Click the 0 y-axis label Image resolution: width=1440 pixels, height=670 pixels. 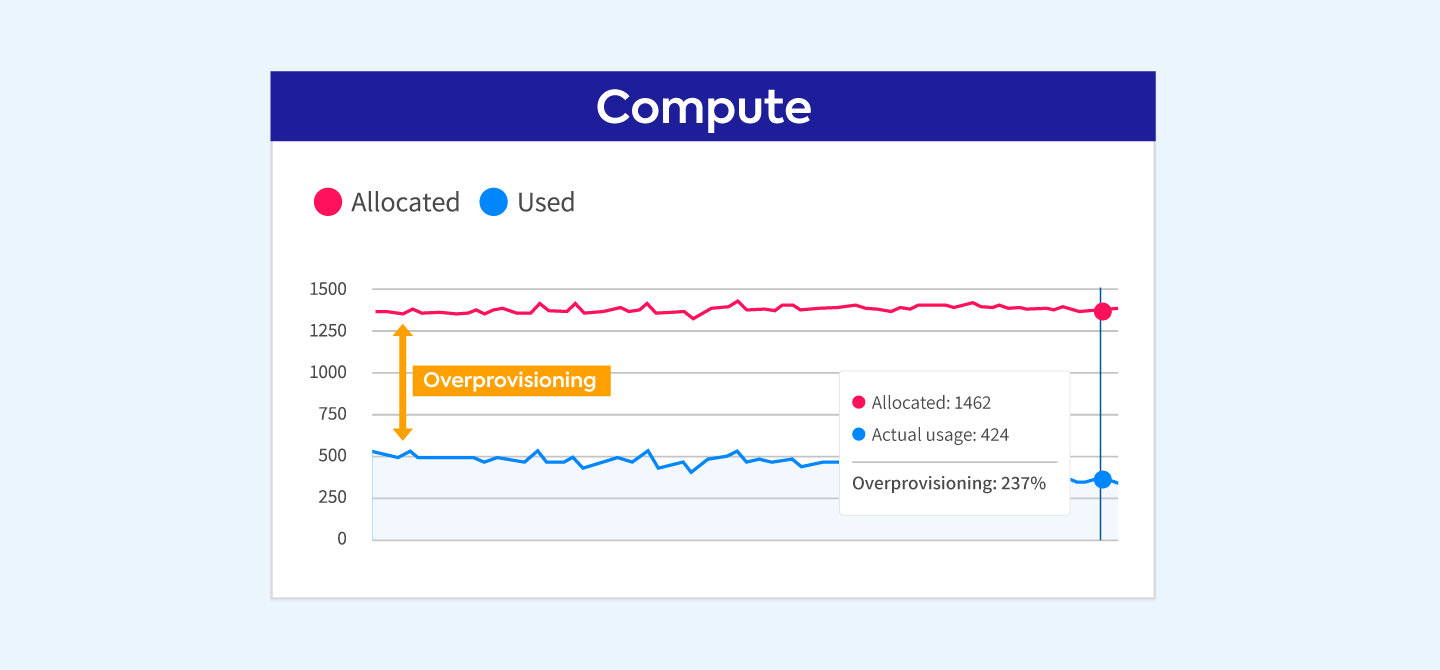(x=341, y=539)
